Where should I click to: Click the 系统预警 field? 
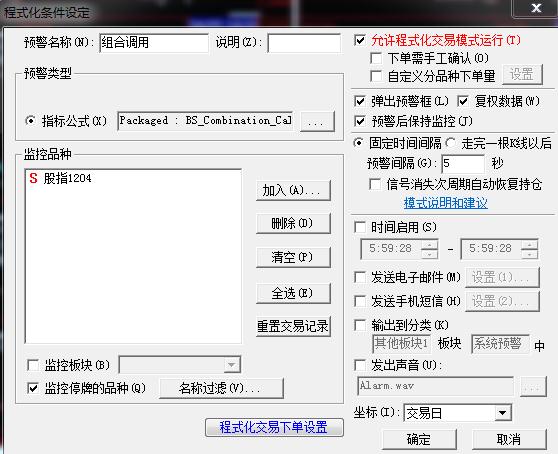click(x=500, y=344)
